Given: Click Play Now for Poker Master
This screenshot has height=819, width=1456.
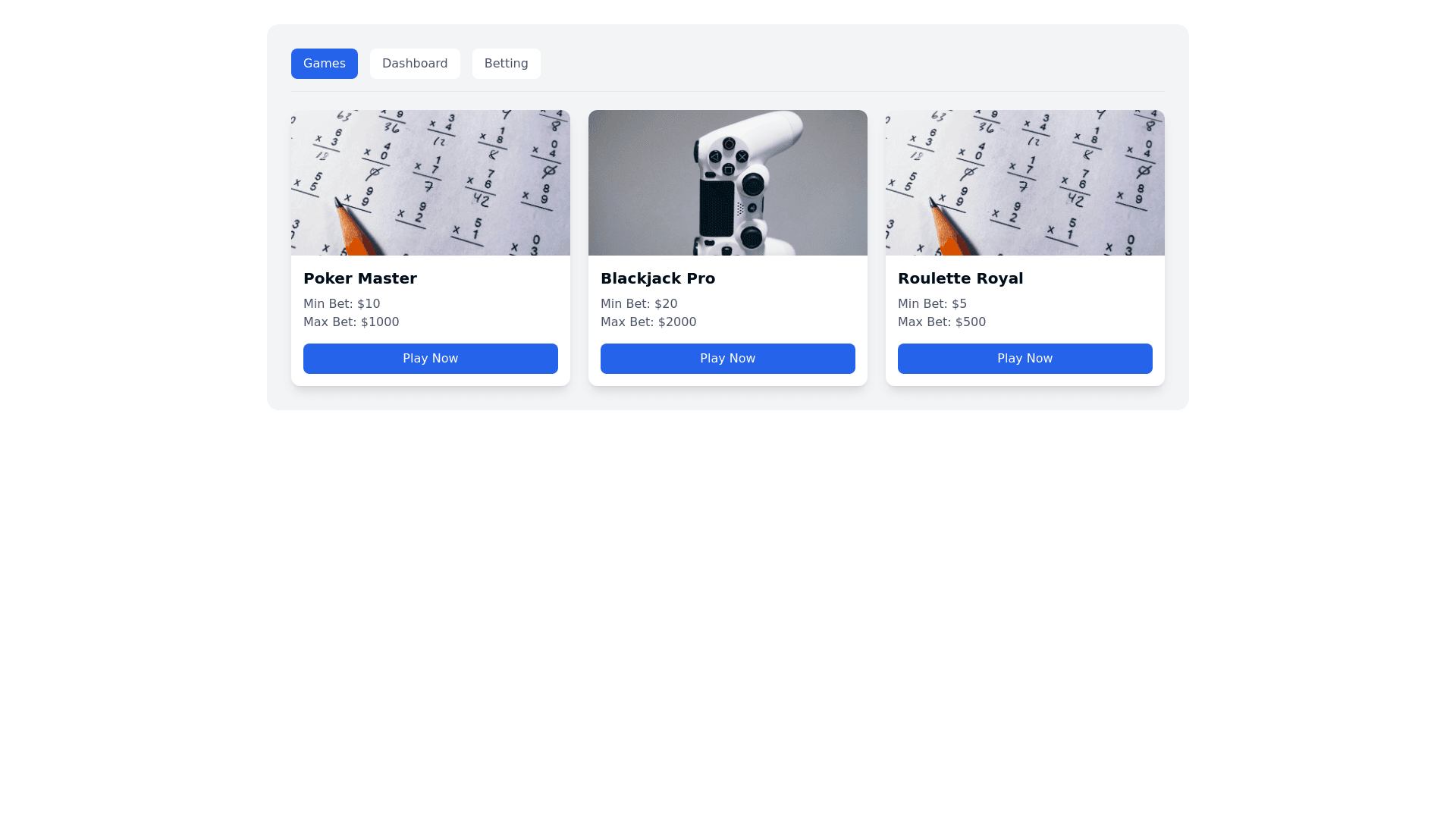Looking at the screenshot, I should click(x=431, y=359).
